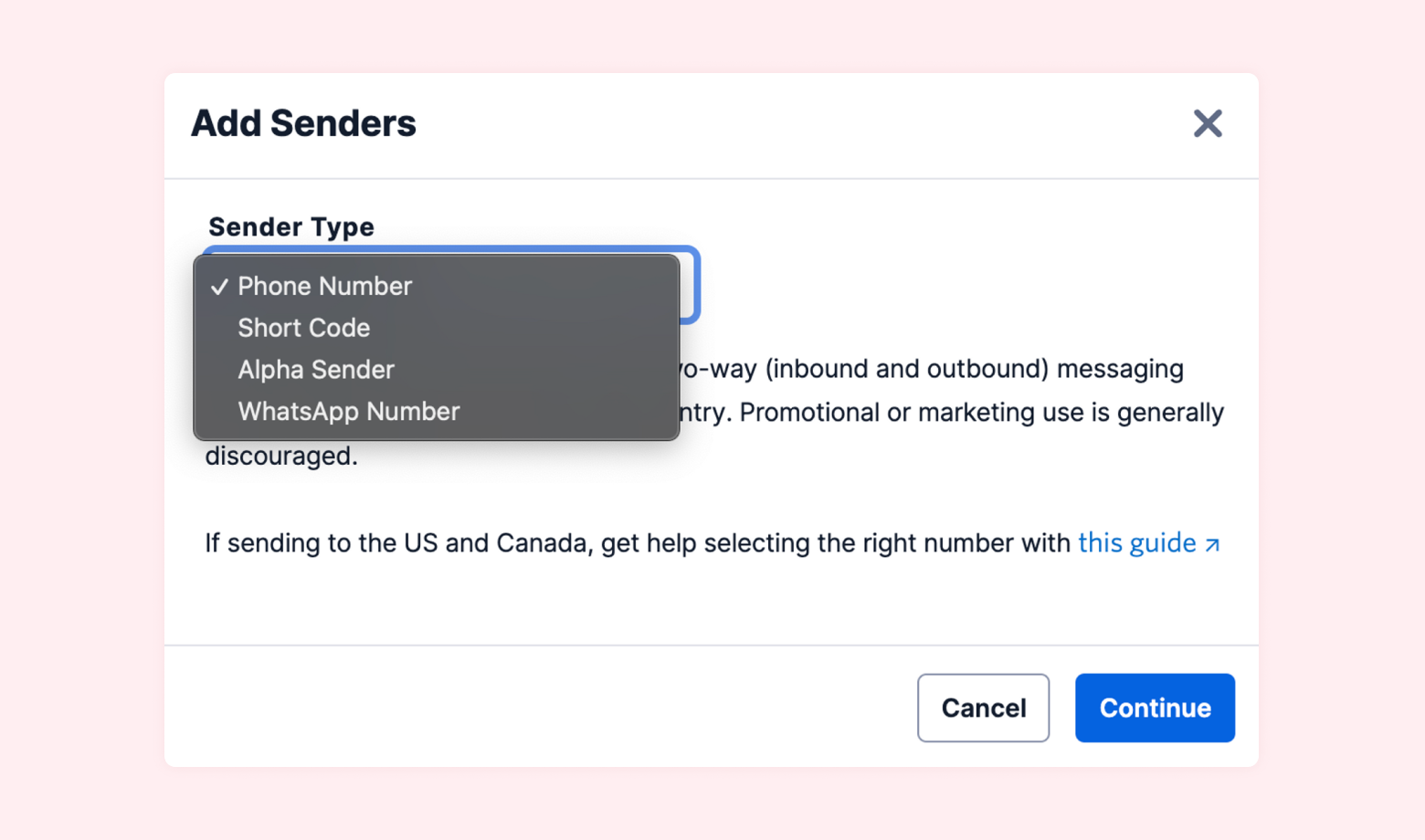The height and width of the screenshot is (840, 1425).
Task: Select the WhatsApp Number option
Action: coord(348,412)
